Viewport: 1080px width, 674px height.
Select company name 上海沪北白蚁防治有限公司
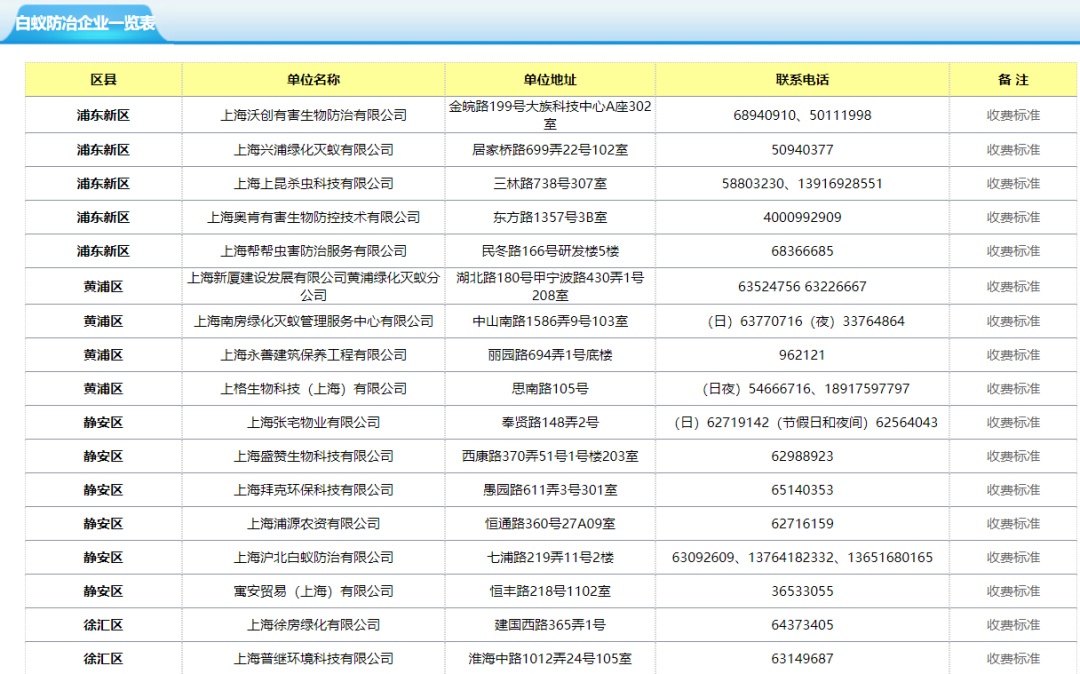click(x=313, y=557)
